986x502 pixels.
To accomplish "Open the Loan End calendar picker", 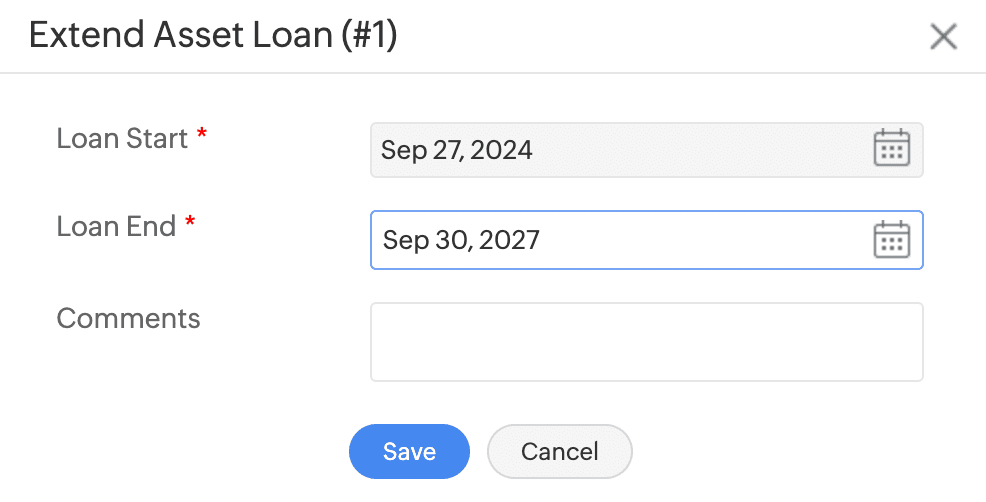I will click(x=891, y=240).
